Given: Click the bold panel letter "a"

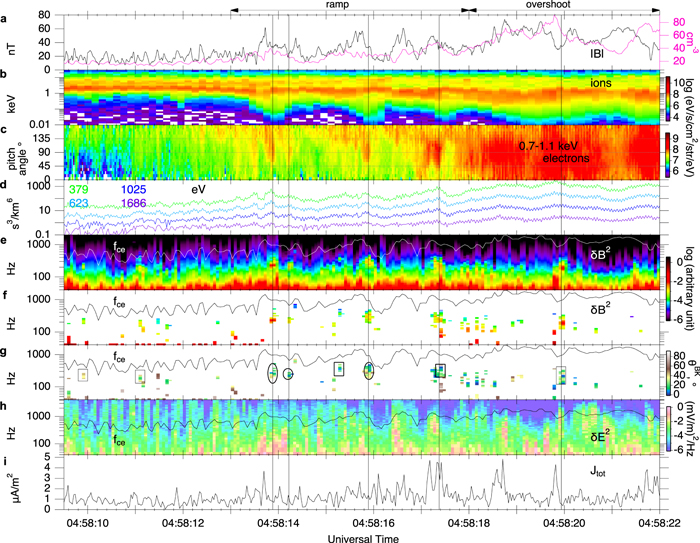Looking at the screenshot, I should (x=6, y=8).
